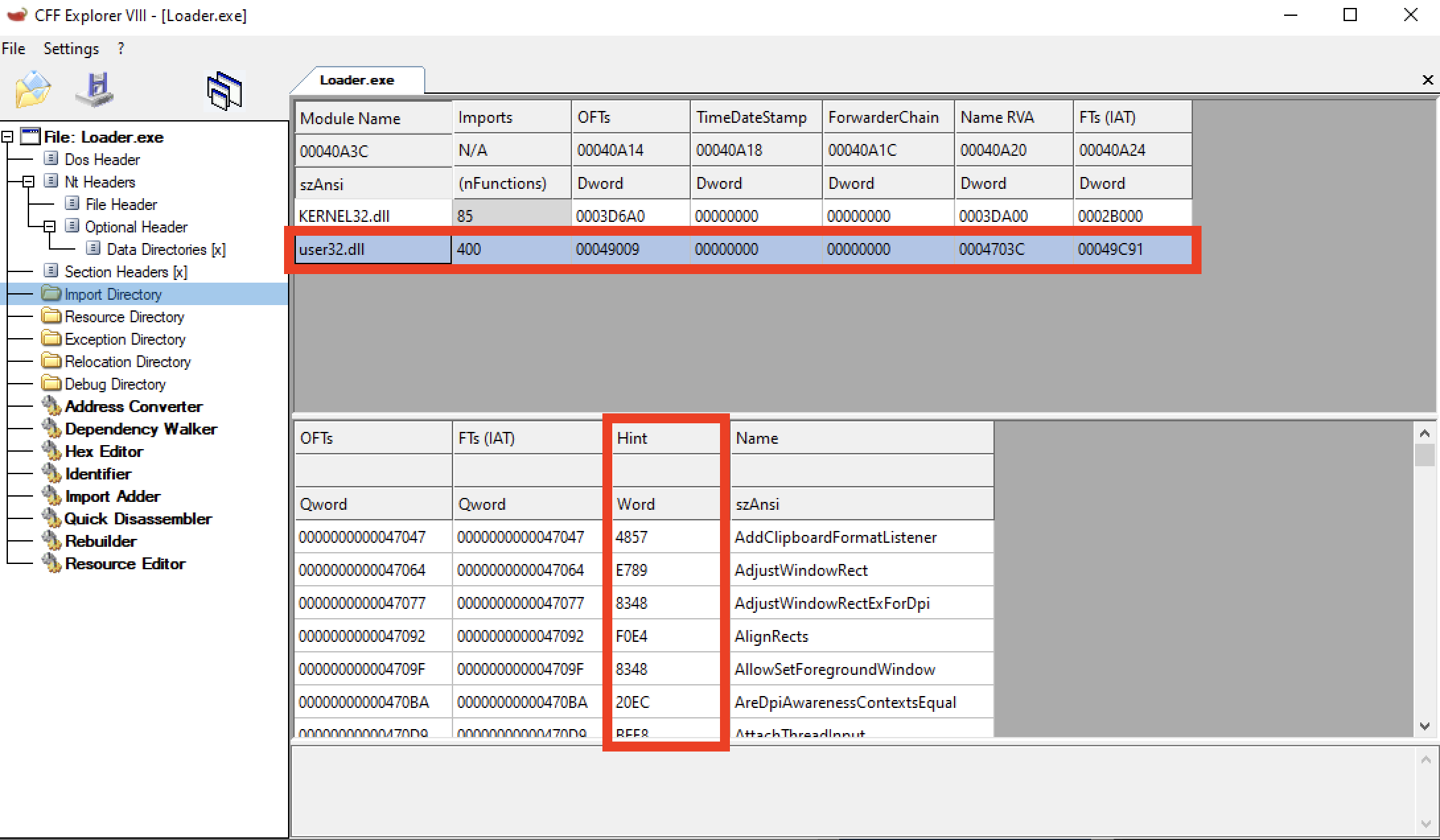1440x840 pixels.
Task: Click the AddClipboardFormatListener function name
Action: point(836,537)
